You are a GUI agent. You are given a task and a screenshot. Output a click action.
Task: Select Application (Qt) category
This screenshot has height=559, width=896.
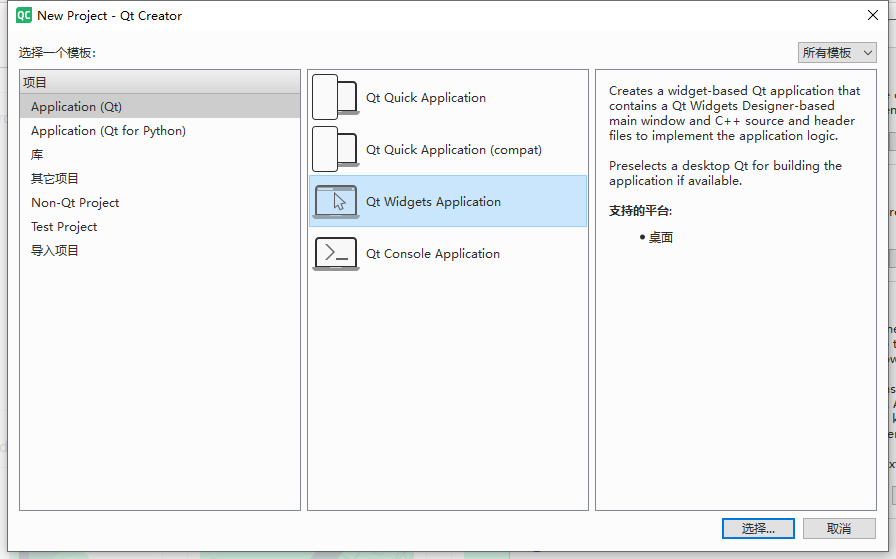pos(160,106)
